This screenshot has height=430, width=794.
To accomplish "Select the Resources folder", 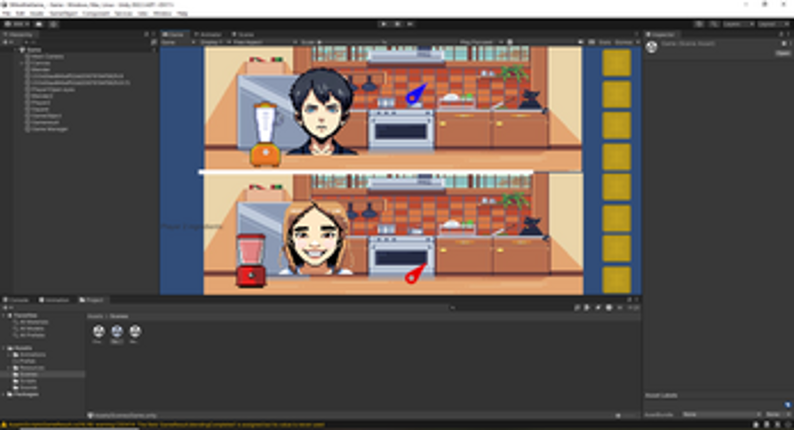I will click(31, 368).
